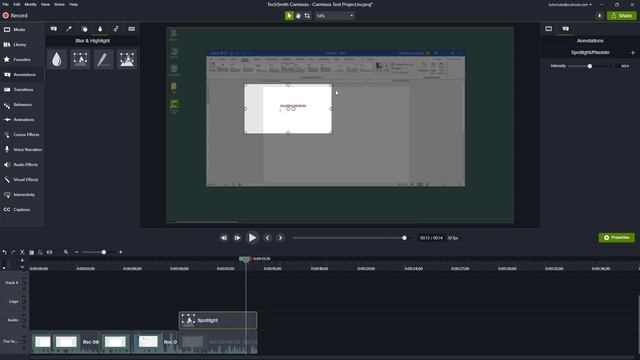Switch to Annotation properties tab
This screenshot has height=360, width=640.
click(x=565, y=29)
